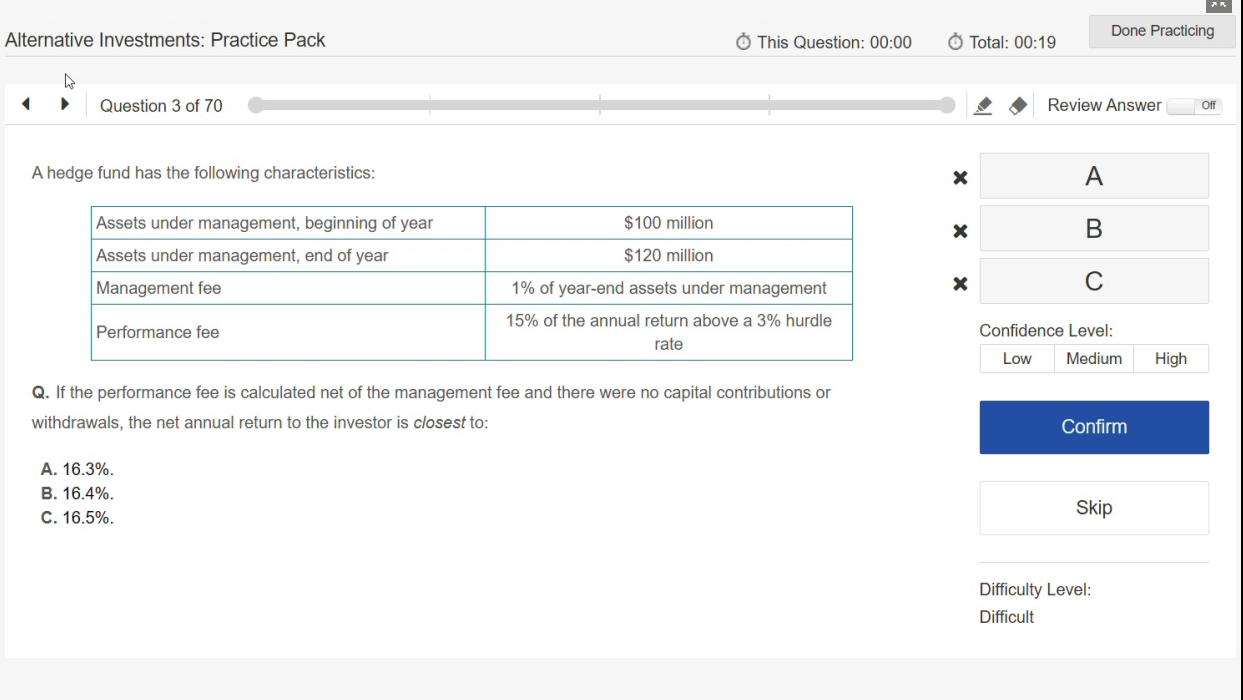This screenshot has width=1243, height=700.
Task: Choose answer button B
Action: pyautogui.click(x=1093, y=229)
